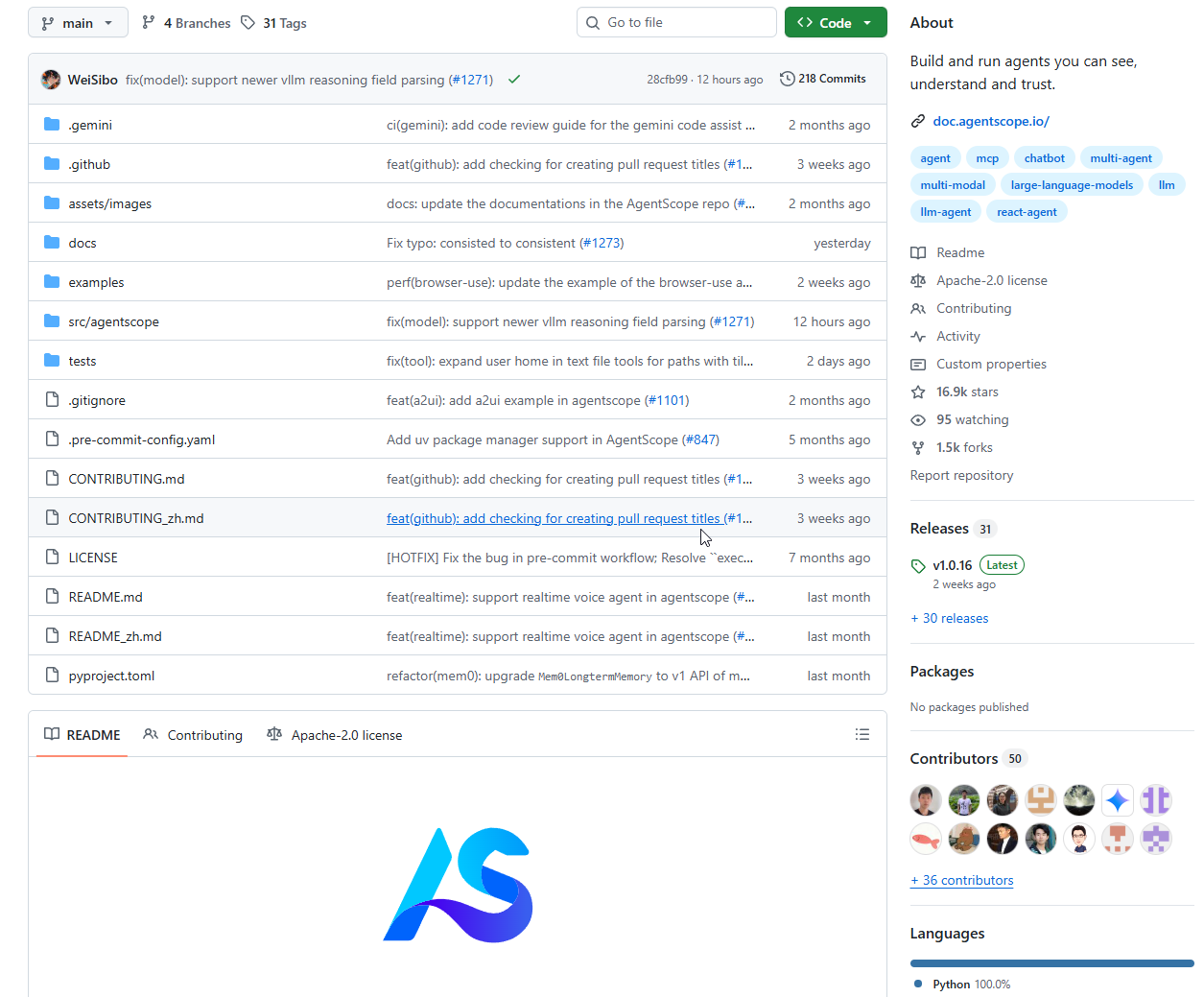This screenshot has width=1204, height=997.
Task: Show + 30 releases
Action: (x=949, y=618)
